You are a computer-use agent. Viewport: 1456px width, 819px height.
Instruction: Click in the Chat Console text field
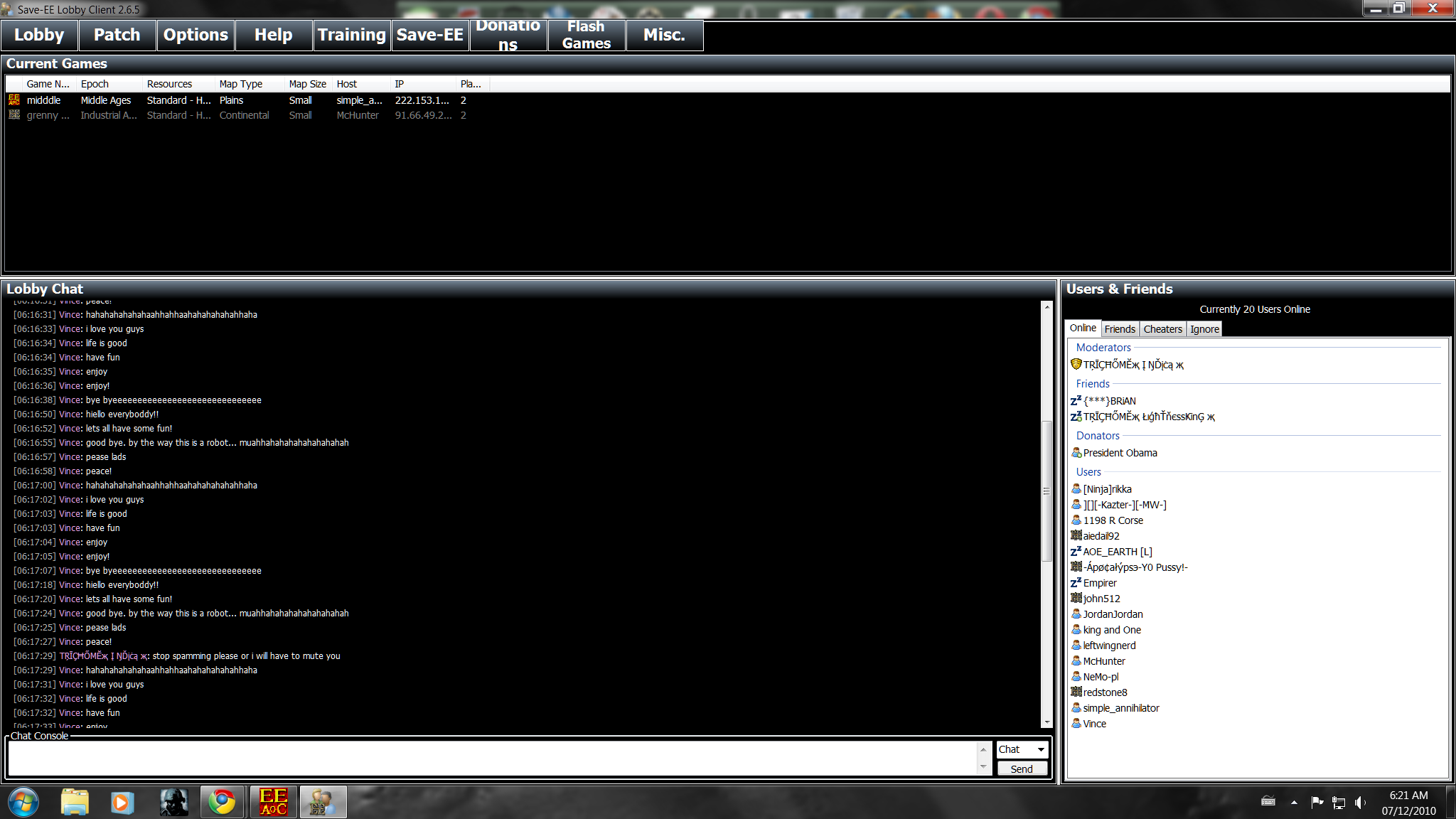click(491, 758)
